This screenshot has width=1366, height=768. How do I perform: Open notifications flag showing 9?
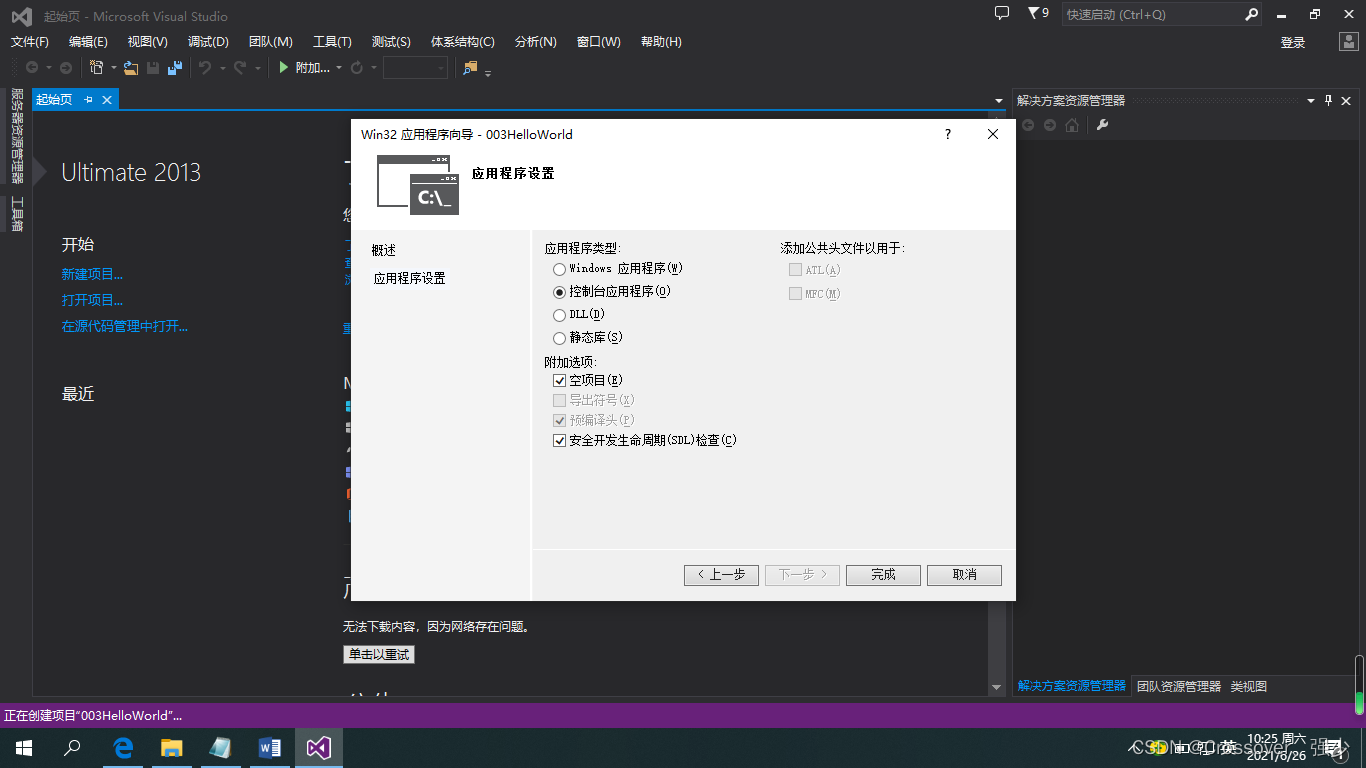click(x=1038, y=14)
